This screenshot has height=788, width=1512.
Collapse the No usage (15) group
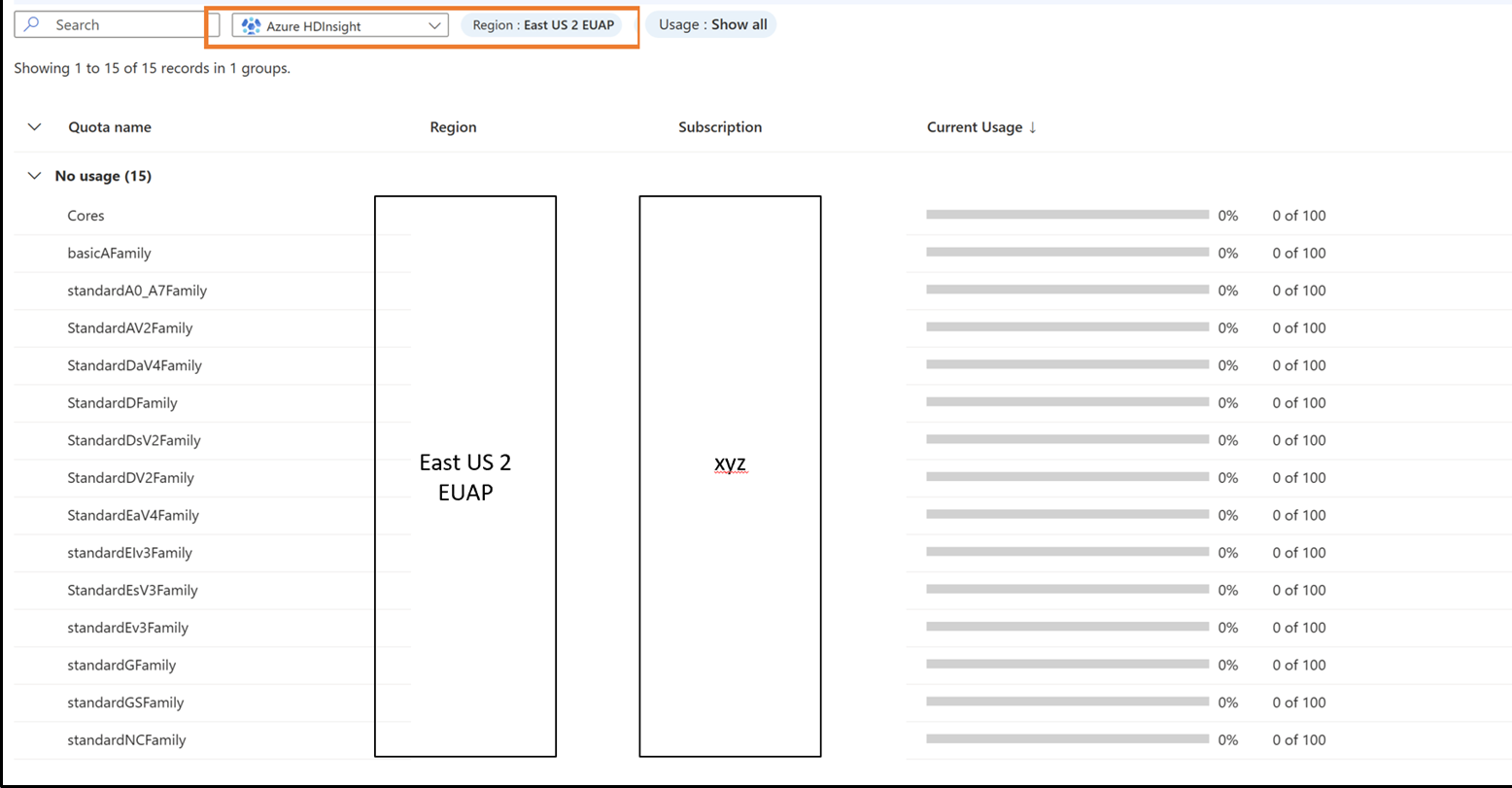click(35, 176)
